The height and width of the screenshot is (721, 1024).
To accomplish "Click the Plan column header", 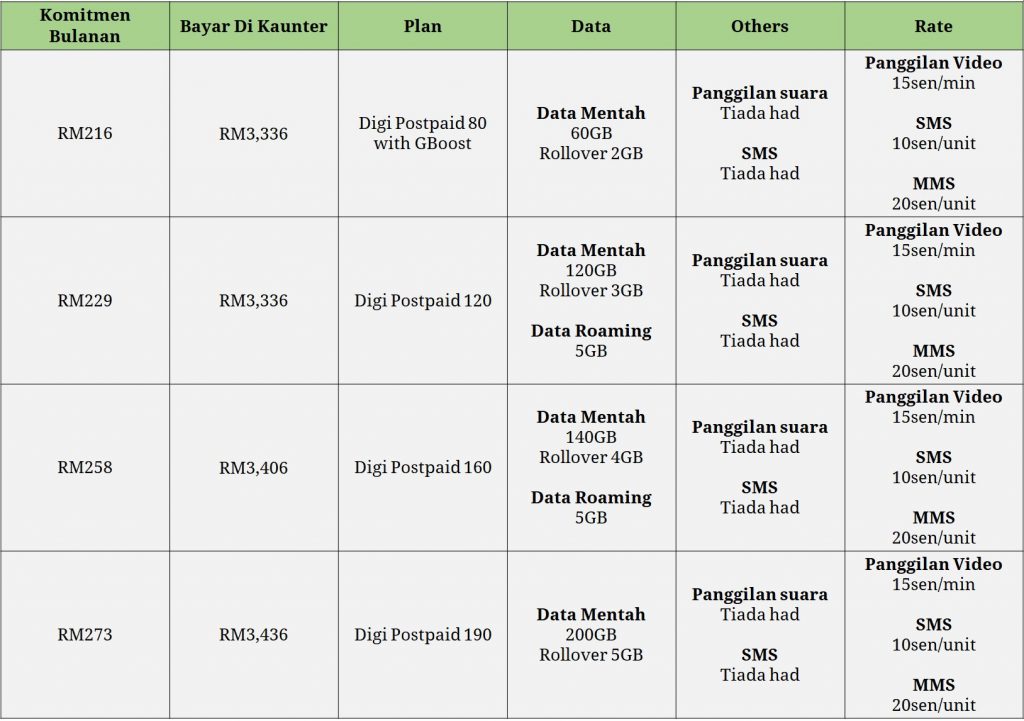I will [x=423, y=25].
